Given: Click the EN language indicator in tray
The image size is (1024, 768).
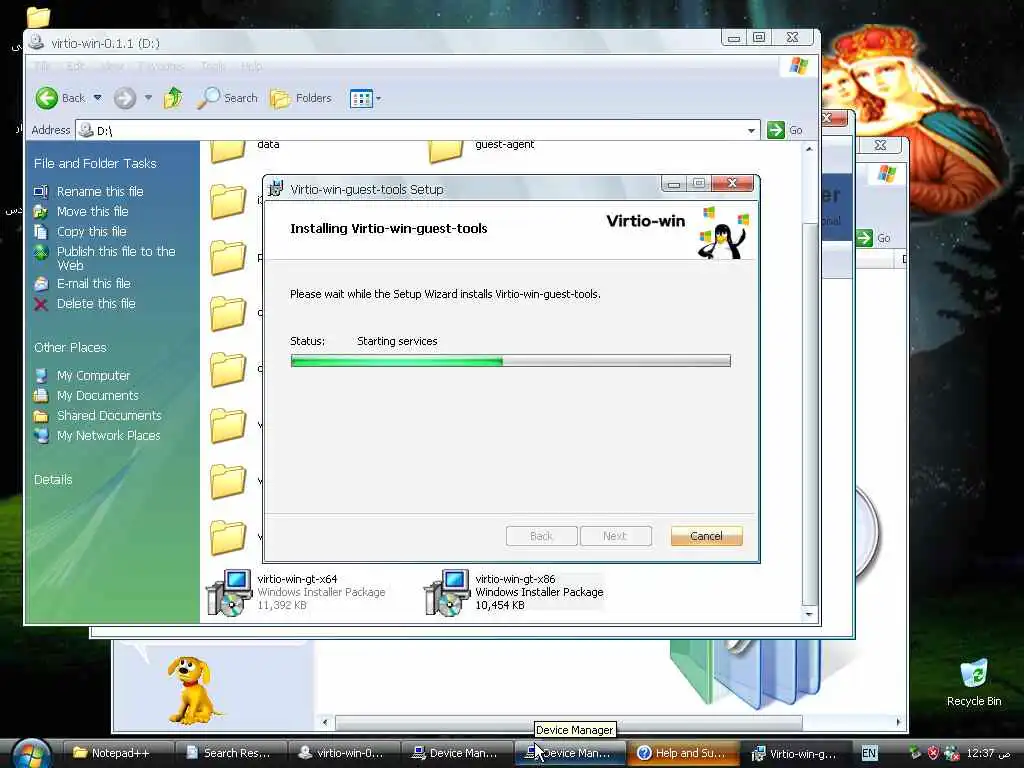Looking at the screenshot, I should [869, 753].
